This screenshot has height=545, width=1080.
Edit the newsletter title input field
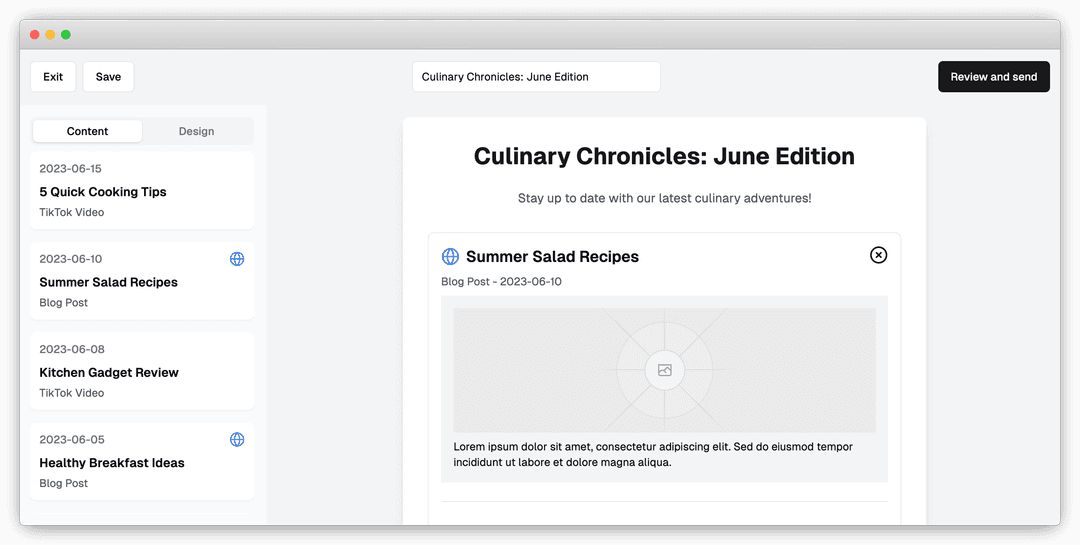tap(536, 77)
